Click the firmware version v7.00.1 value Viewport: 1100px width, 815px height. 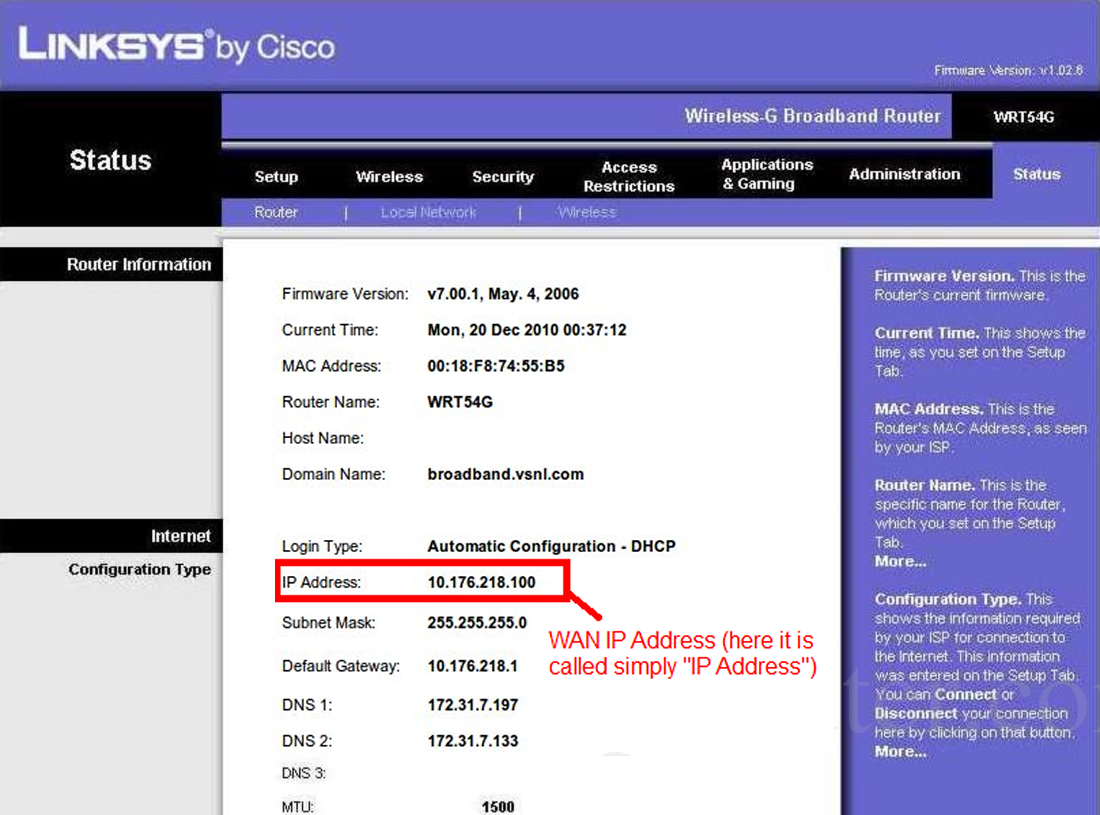click(503, 294)
